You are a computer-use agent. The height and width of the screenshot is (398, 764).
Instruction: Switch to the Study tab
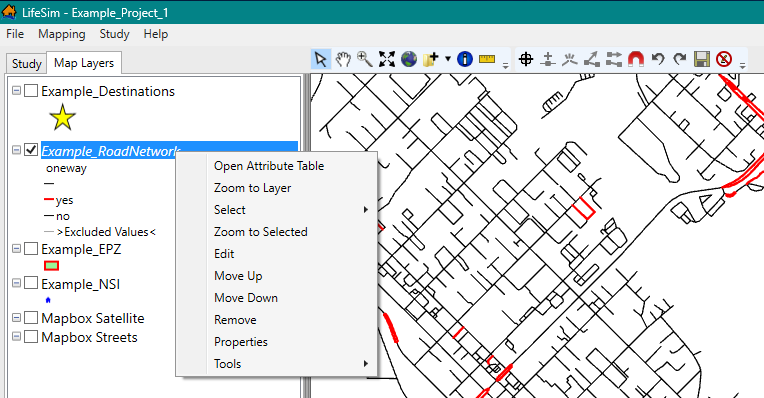(x=26, y=64)
